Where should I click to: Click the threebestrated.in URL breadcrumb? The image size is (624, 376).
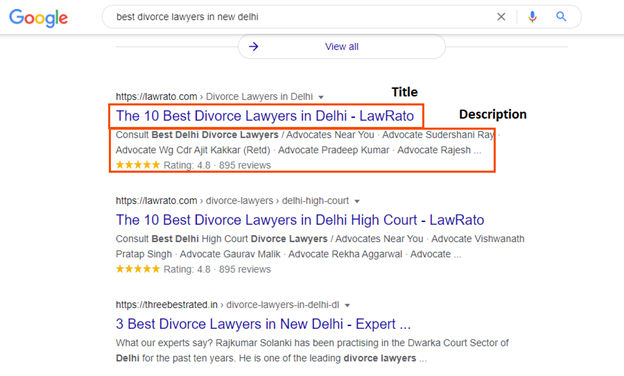[227, 305]
